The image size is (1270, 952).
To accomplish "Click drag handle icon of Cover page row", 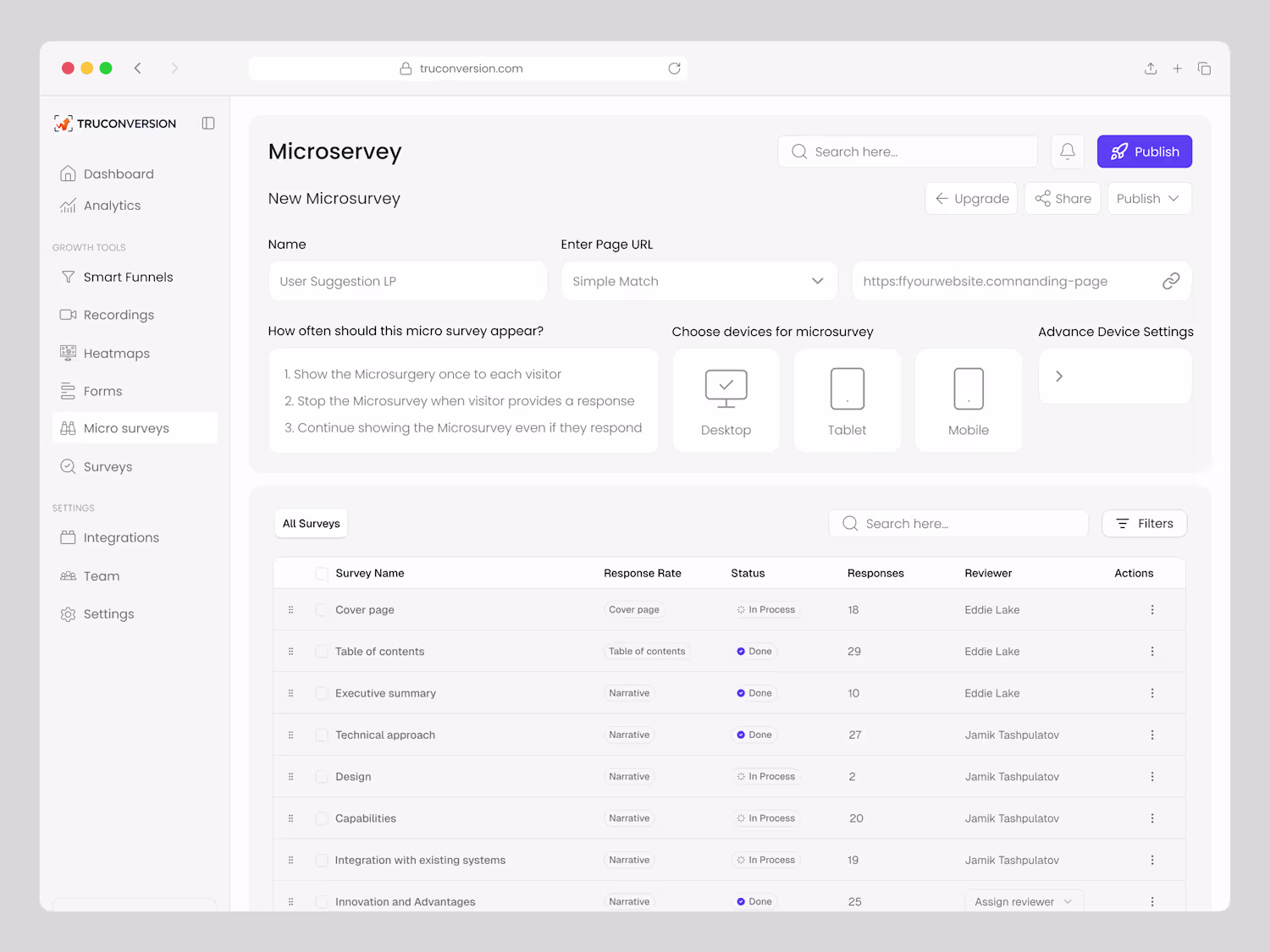I will pos(291,609).
